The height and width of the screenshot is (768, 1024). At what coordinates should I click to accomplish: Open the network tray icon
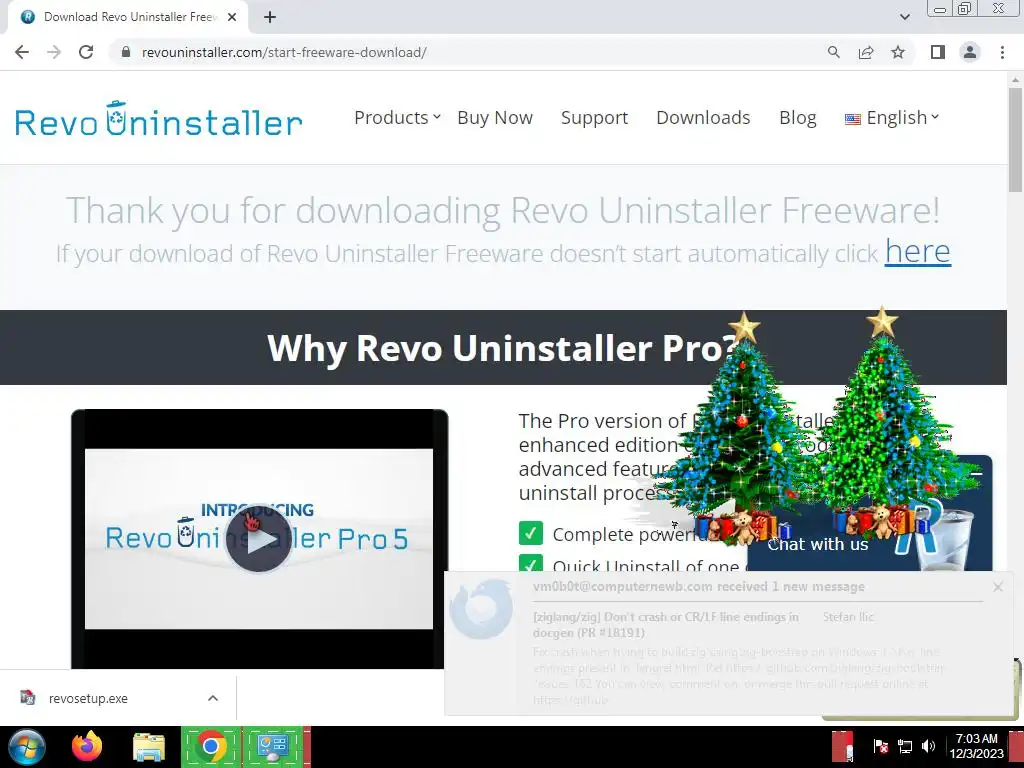(x=904, y=746)
